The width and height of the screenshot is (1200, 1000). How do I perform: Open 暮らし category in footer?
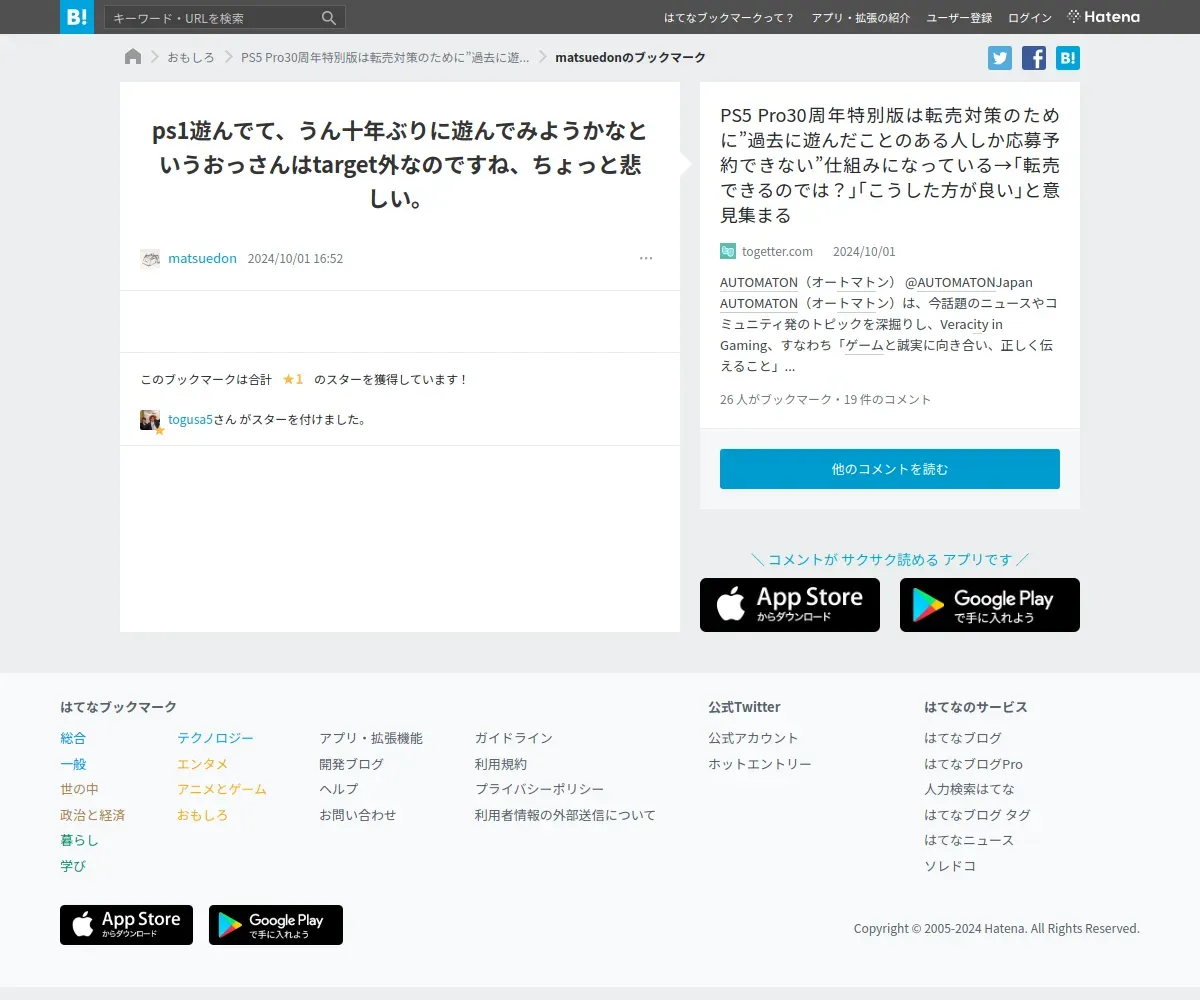tap(79, 841)
